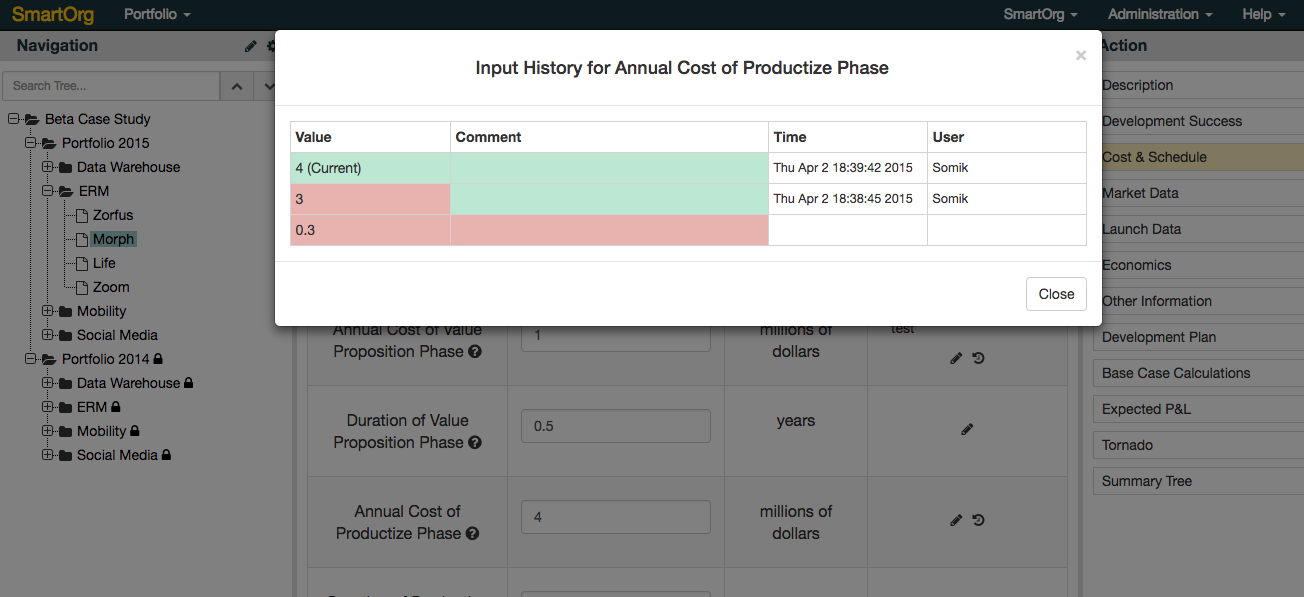Expand the Data Warehouse folder in Portfolio 2015
This screenshot has width=1304, height=597.
click(47, 167)
